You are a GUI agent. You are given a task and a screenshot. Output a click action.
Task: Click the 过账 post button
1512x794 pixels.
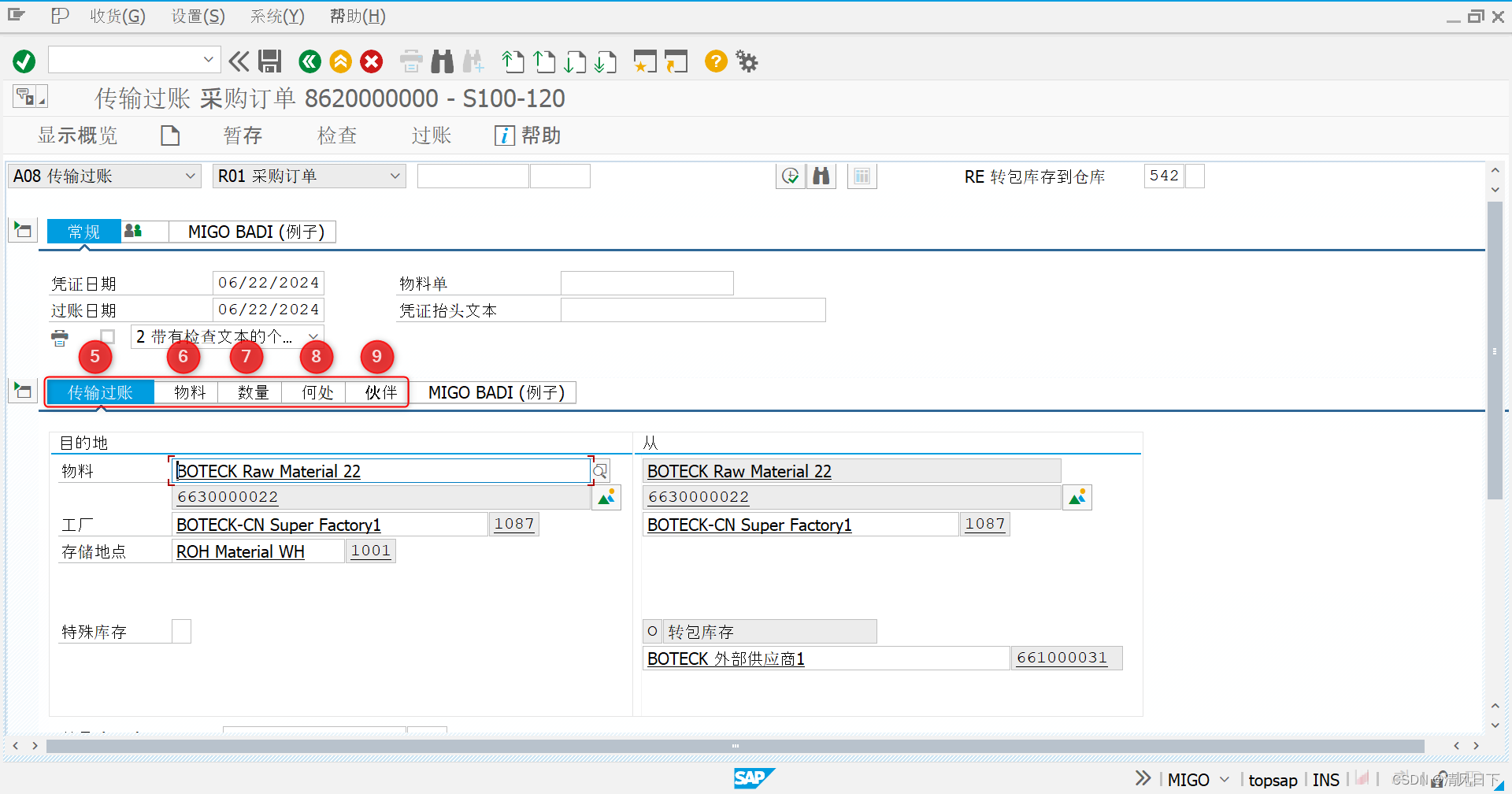click(x=431, y=135)
